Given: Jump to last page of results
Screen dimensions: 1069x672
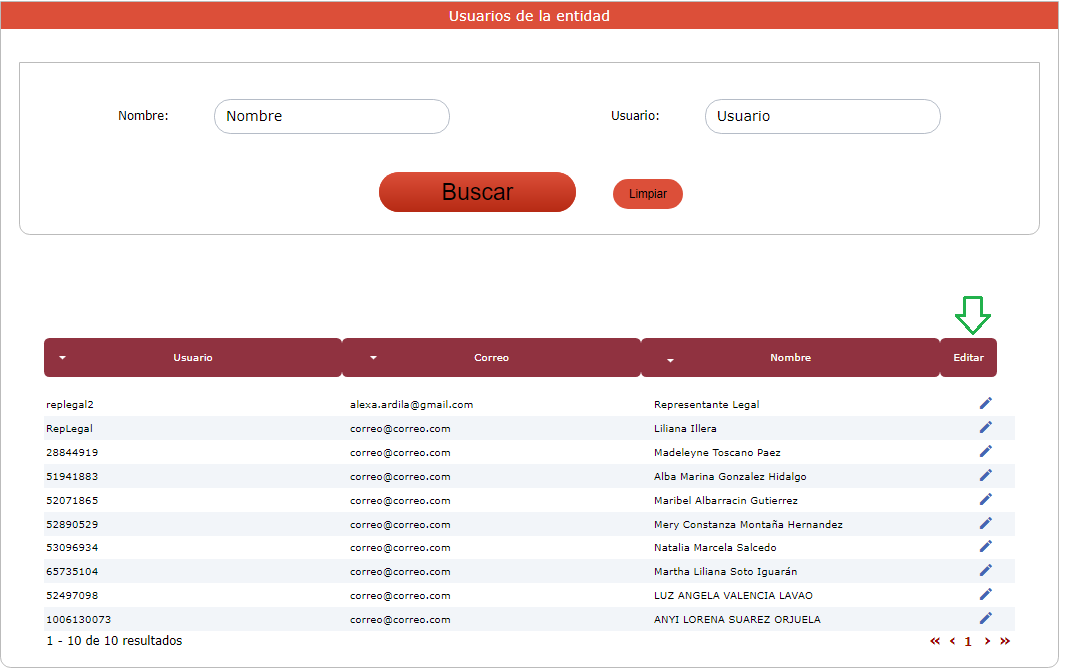Looking at the screenshot, I should click(x=1005, y=641).
